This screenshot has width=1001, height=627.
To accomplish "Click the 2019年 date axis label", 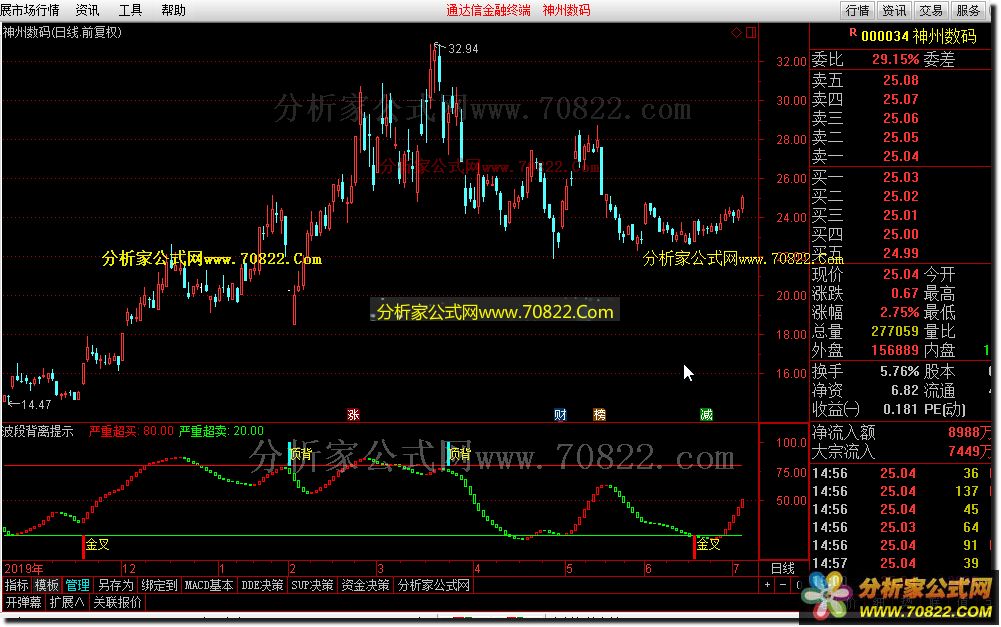I will [x=24, y=568].
